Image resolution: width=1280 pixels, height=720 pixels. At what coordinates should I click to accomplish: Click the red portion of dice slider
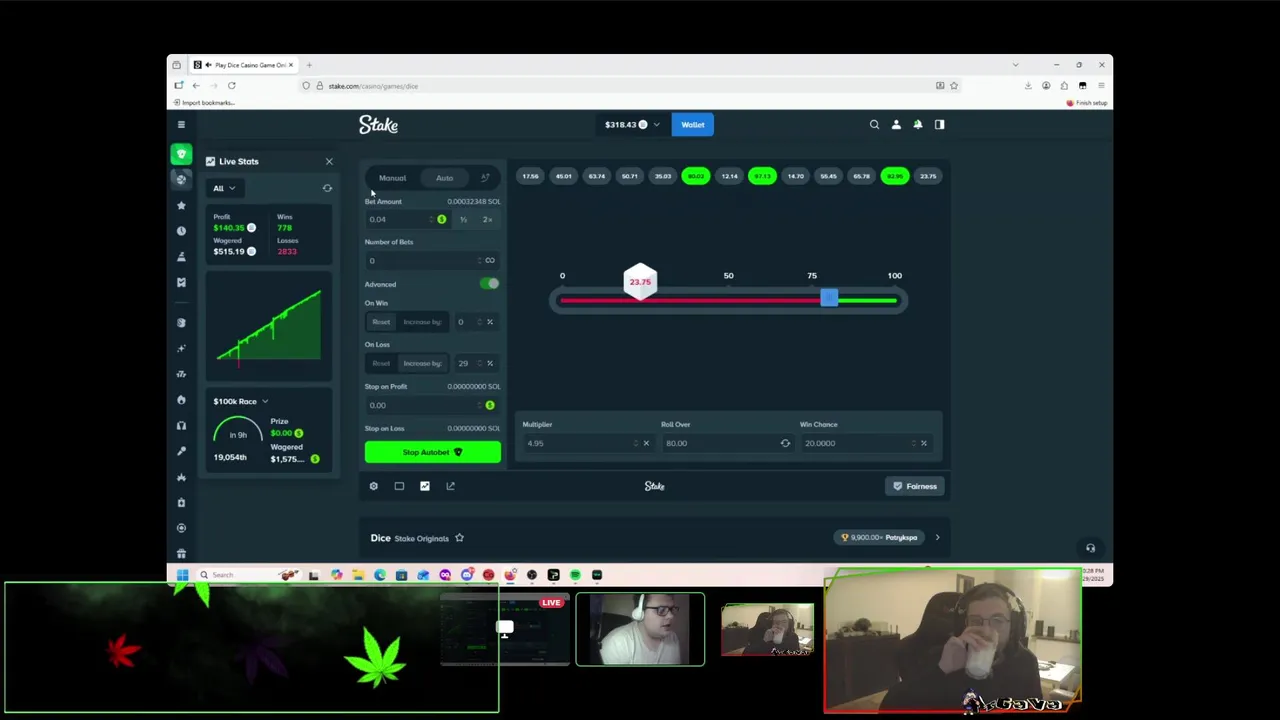pos(690,300)
